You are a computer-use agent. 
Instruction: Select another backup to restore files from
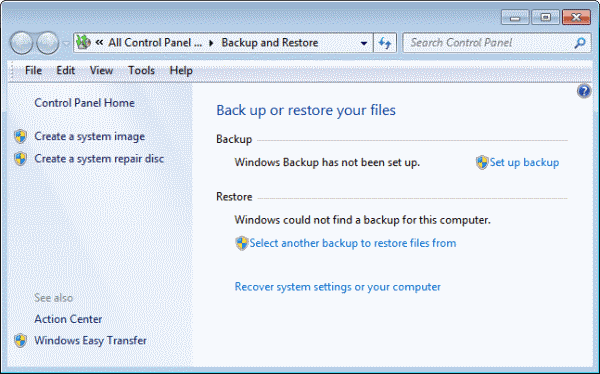tap(353, 243)
